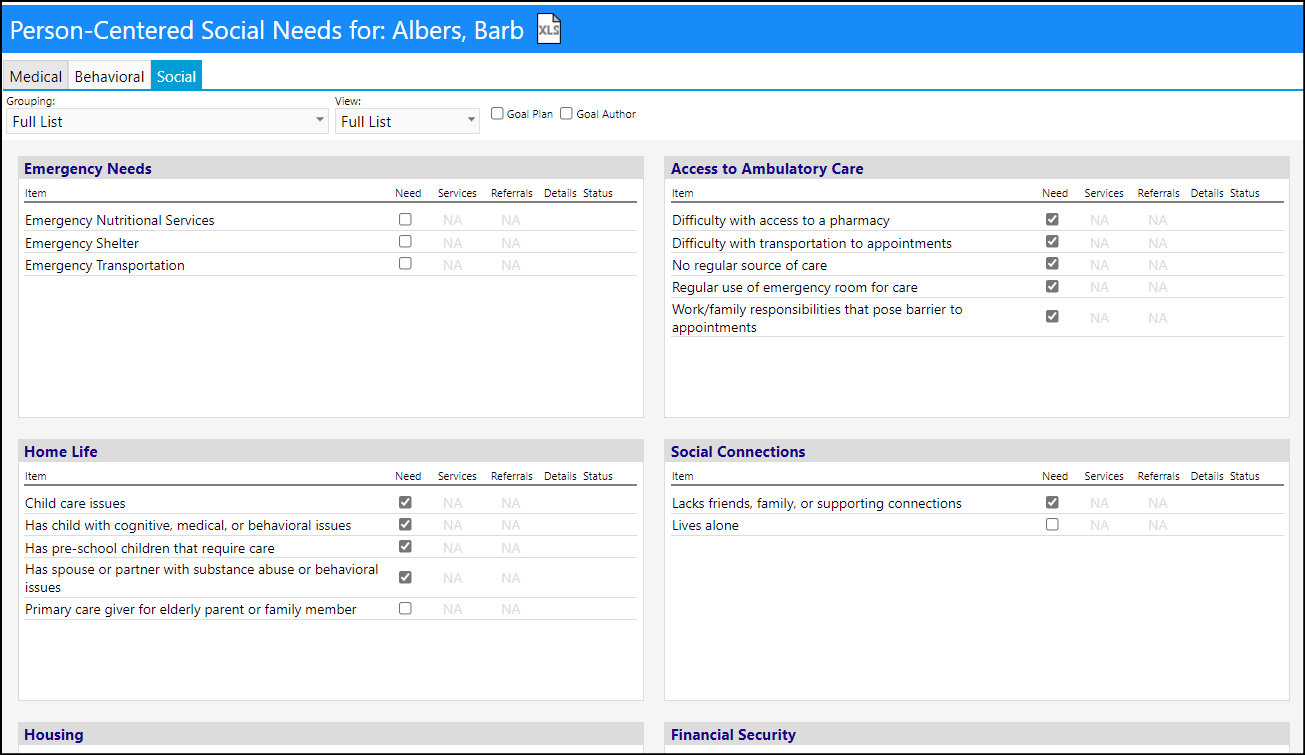The height and width of the screenshot is (755, 1305).
Task: Check Need for Emergency Nutritional Services
Action: click(x=405, y=219)
